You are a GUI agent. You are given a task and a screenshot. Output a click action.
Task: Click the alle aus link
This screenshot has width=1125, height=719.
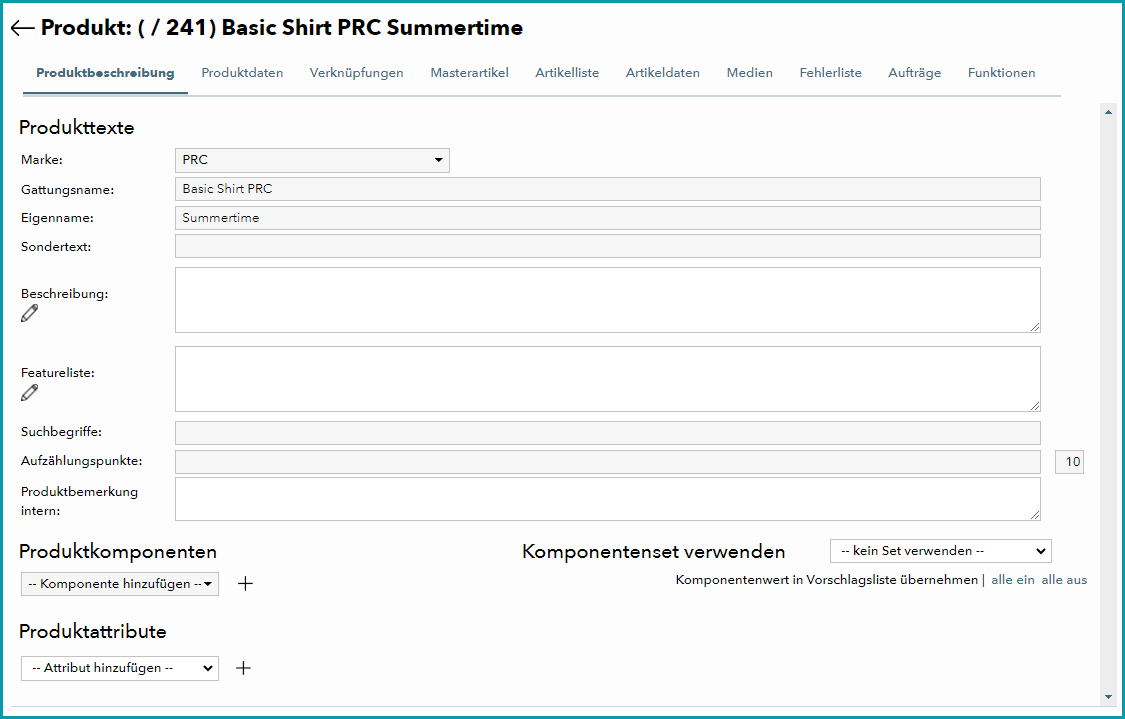point(1064,580)
